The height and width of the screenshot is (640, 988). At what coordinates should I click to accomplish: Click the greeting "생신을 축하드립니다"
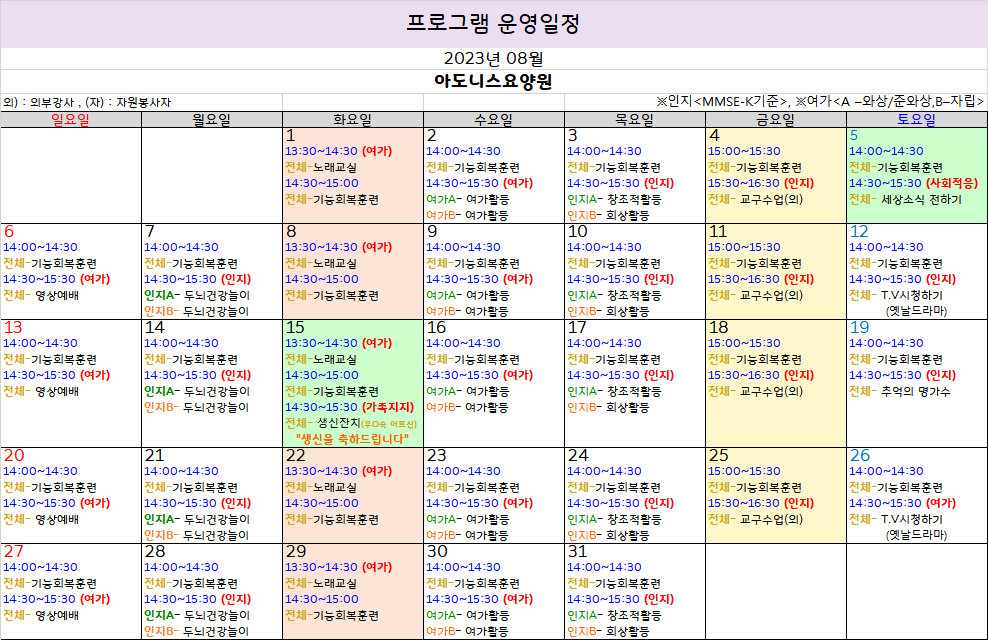click(352, 439)
